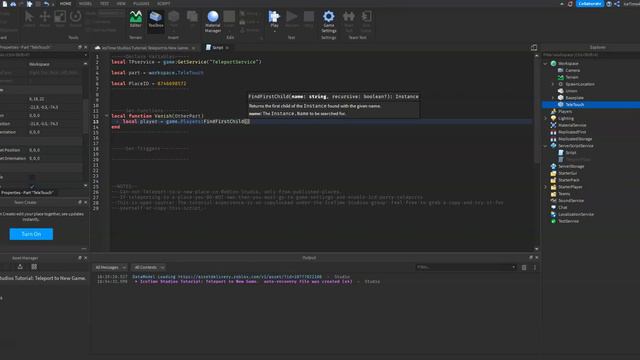This screenshot has height=360, width=640.
Task: Undock the Properties panel
Action: 80,47
